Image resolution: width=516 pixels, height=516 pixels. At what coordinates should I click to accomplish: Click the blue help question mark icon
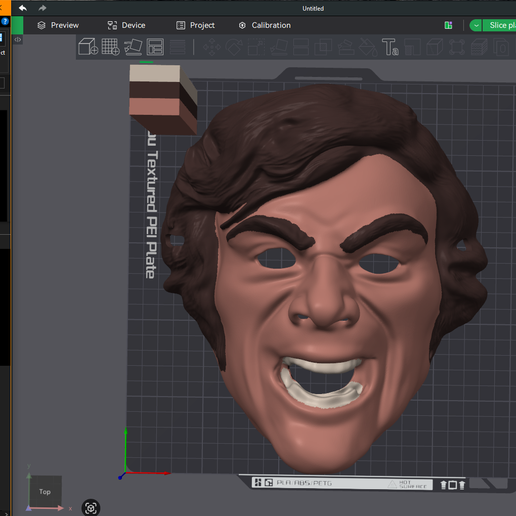[5, 21]
